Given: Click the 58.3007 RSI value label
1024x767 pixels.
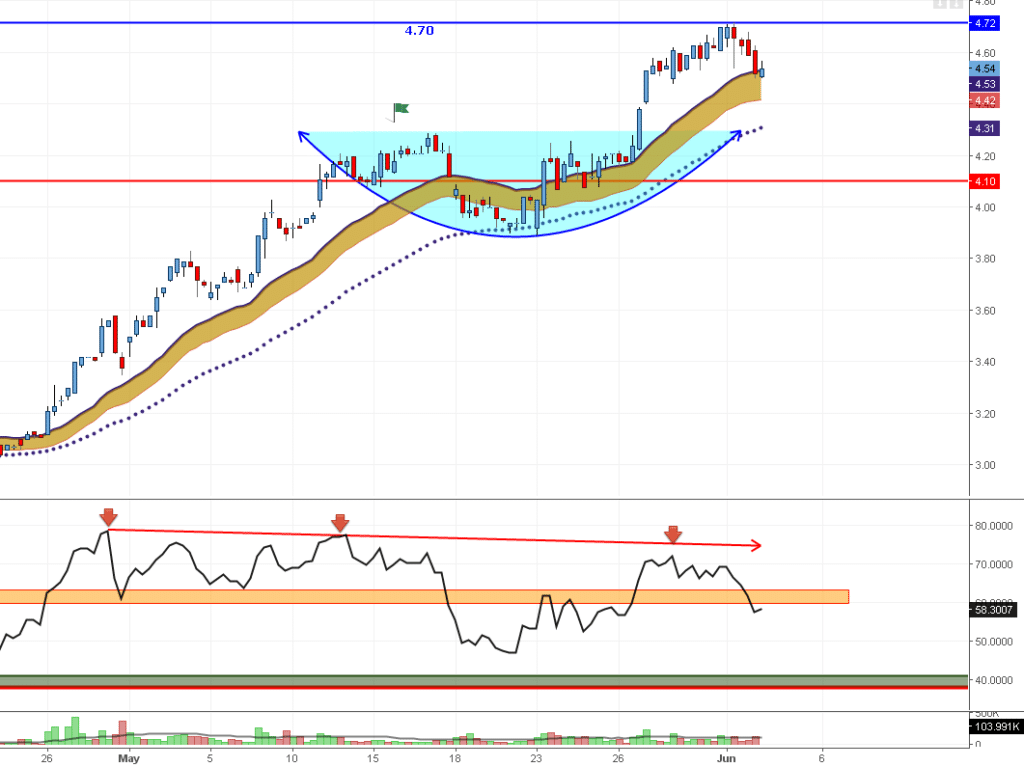Looking at the screenshot, I should [x=993, y=610].
